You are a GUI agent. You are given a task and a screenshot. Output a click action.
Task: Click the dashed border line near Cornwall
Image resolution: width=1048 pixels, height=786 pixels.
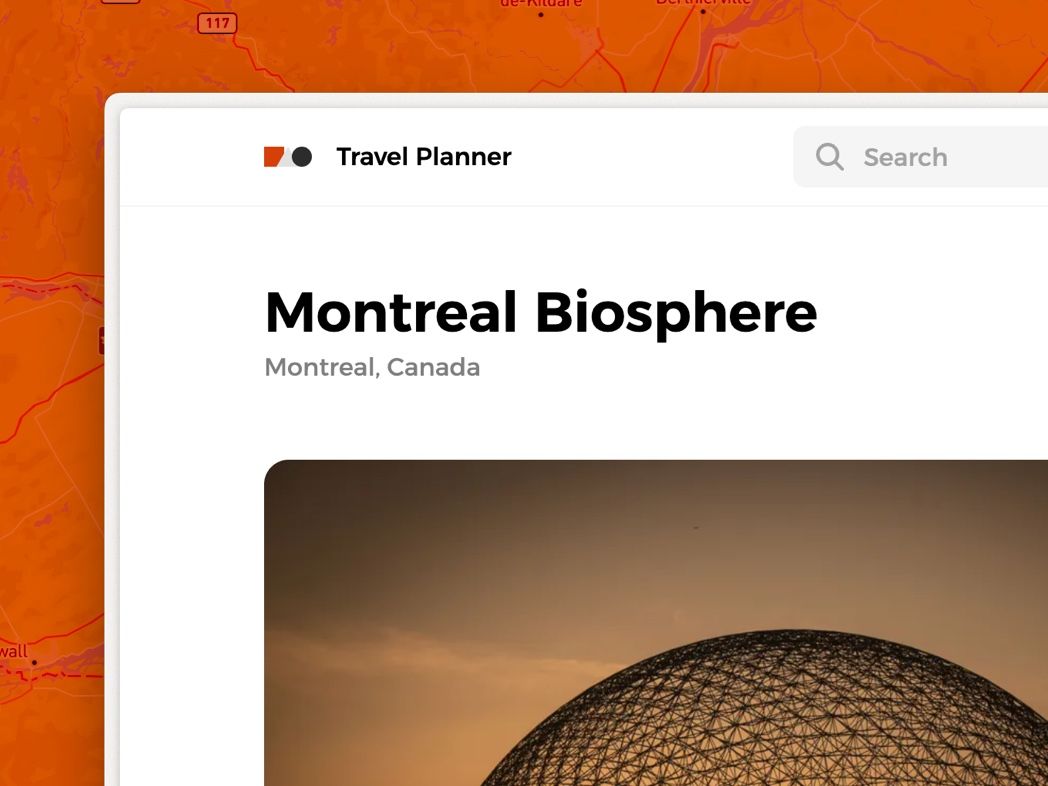click(60, 677)
